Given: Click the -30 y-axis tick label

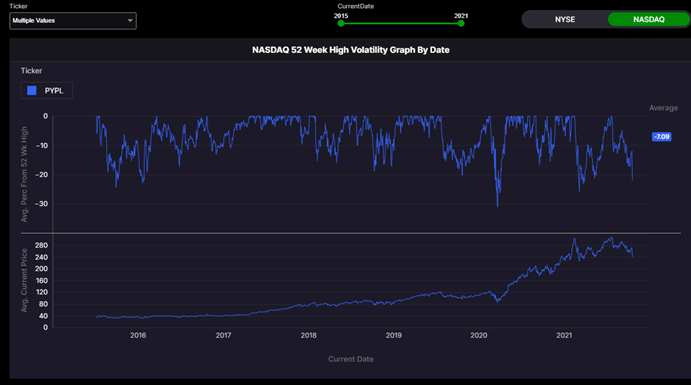Looking at the screenshot, I should (x=41, y=204).
